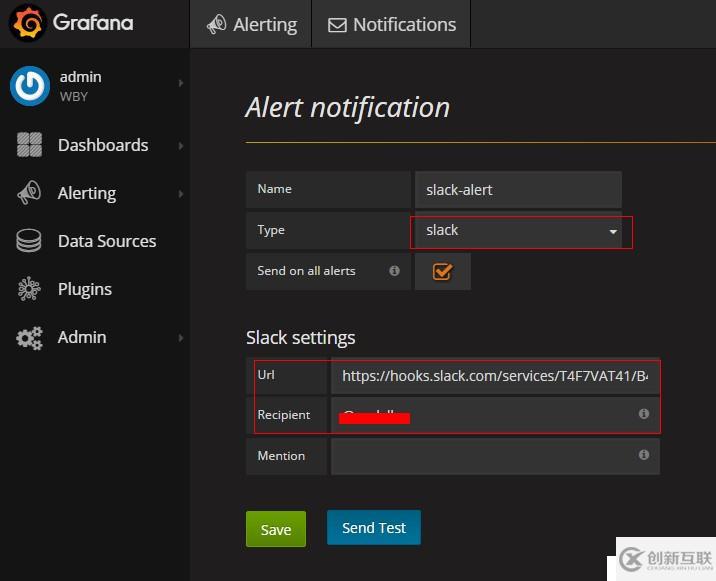Click the Grafana swirl logo icon
This screenshot has height=581, width=716.
click(x=27, y=23)
